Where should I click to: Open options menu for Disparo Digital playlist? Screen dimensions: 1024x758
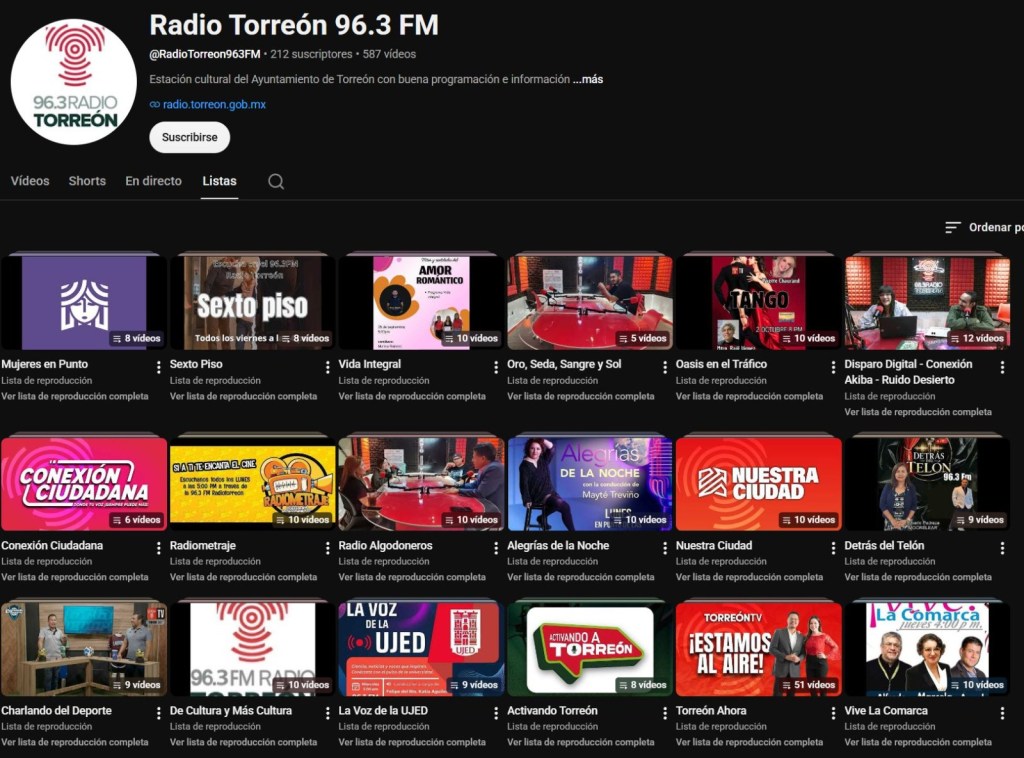click(x=1002, y=368)
